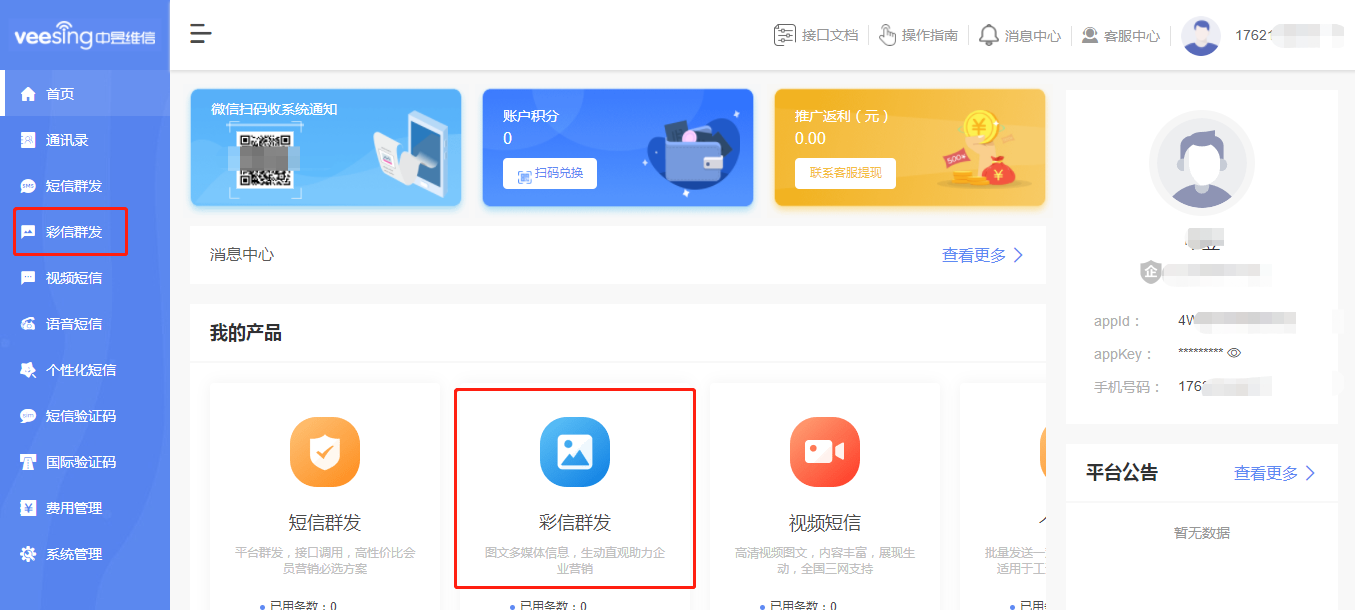Select the 语音短信 sidebar icon
Screen dimensions: 1355x610
30,323
